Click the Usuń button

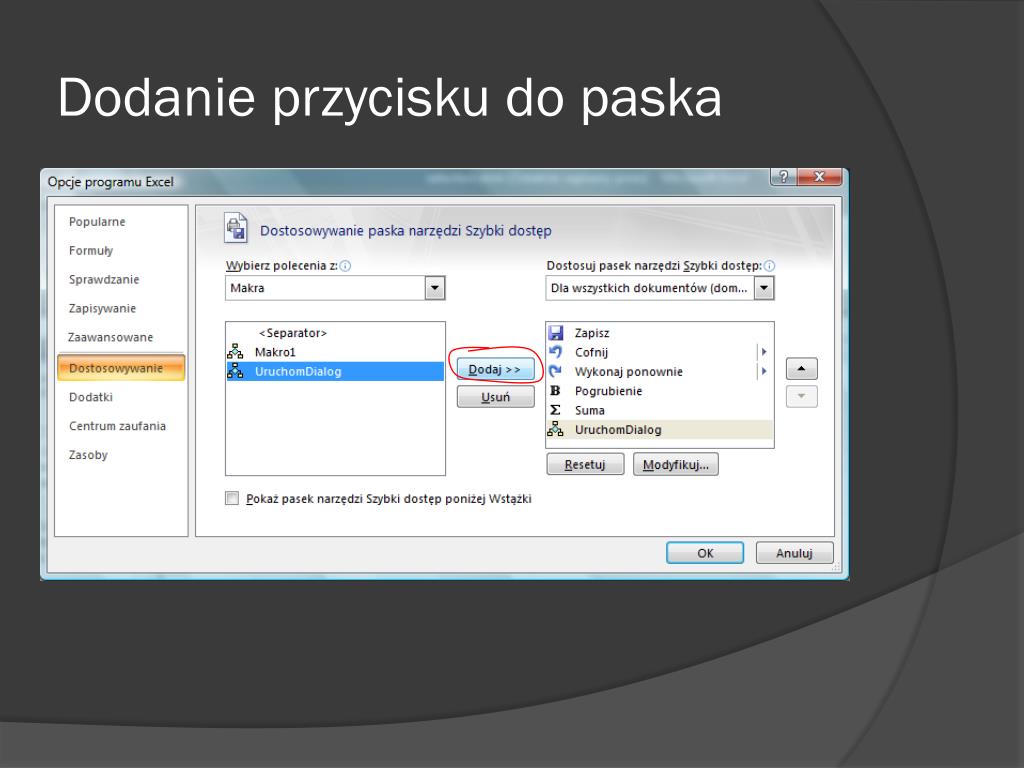coord(495,397)
